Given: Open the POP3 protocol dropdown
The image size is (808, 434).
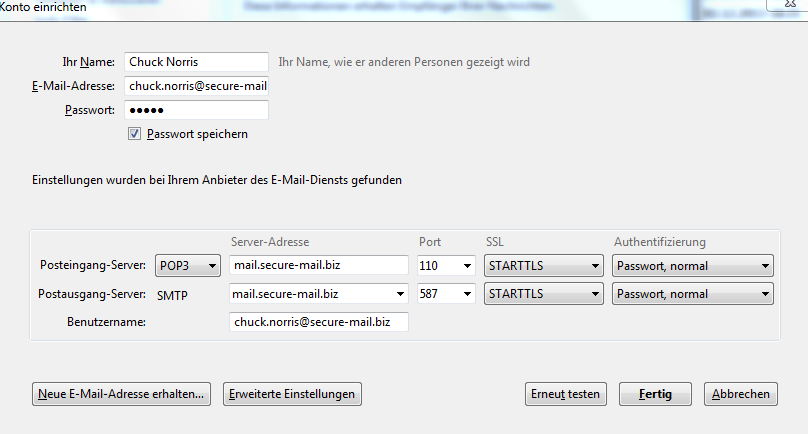Looking at the screenshot, I should click(188, 266).
